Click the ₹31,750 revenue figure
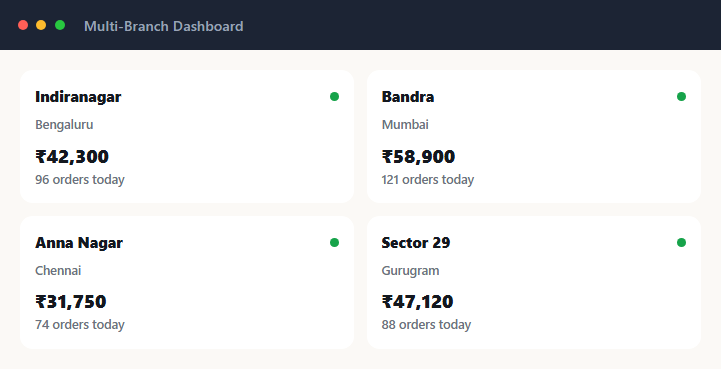The width and height of the screenshot is (721, 369). coord(71,302)
